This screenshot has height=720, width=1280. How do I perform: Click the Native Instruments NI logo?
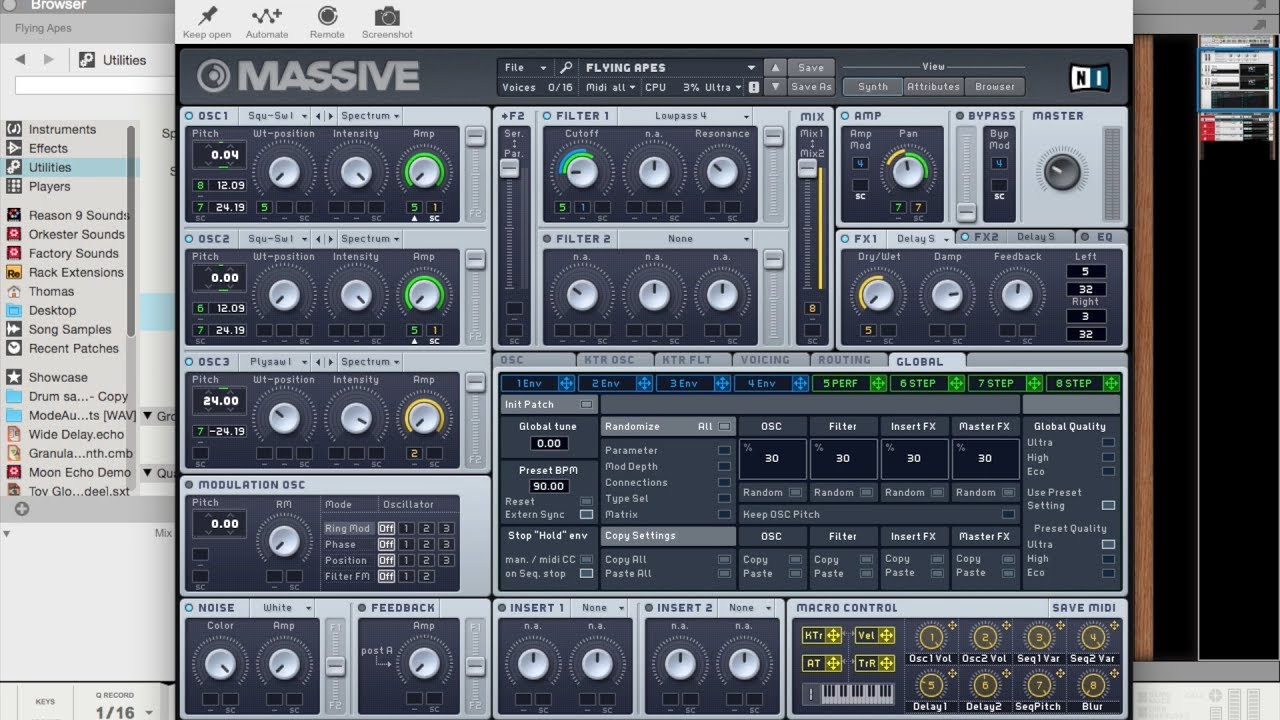(1088, 77)
